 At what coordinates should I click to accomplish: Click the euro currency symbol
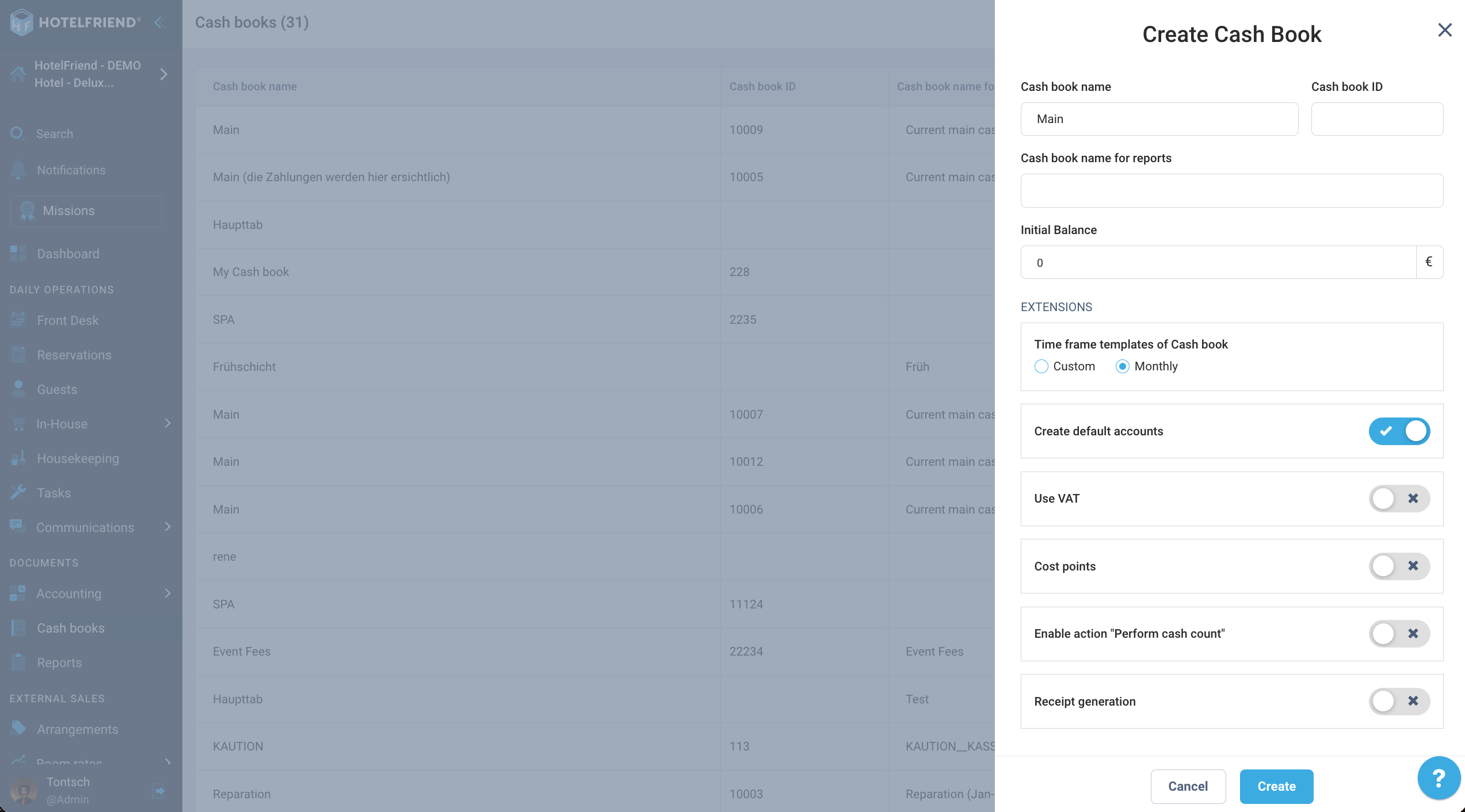click(1429, 262)
